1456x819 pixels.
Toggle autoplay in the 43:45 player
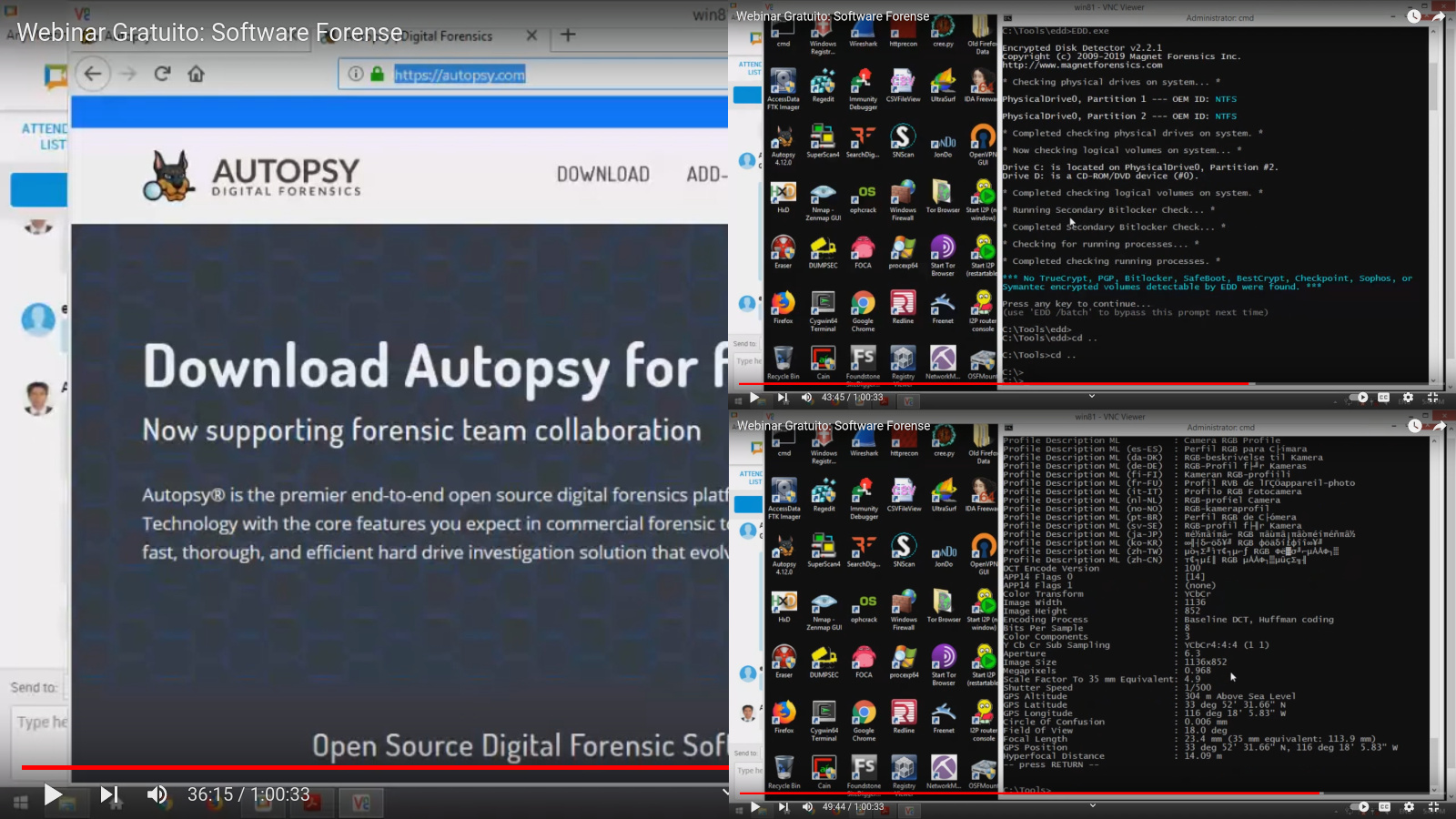pyautogui.click(x=1359, y=398)
